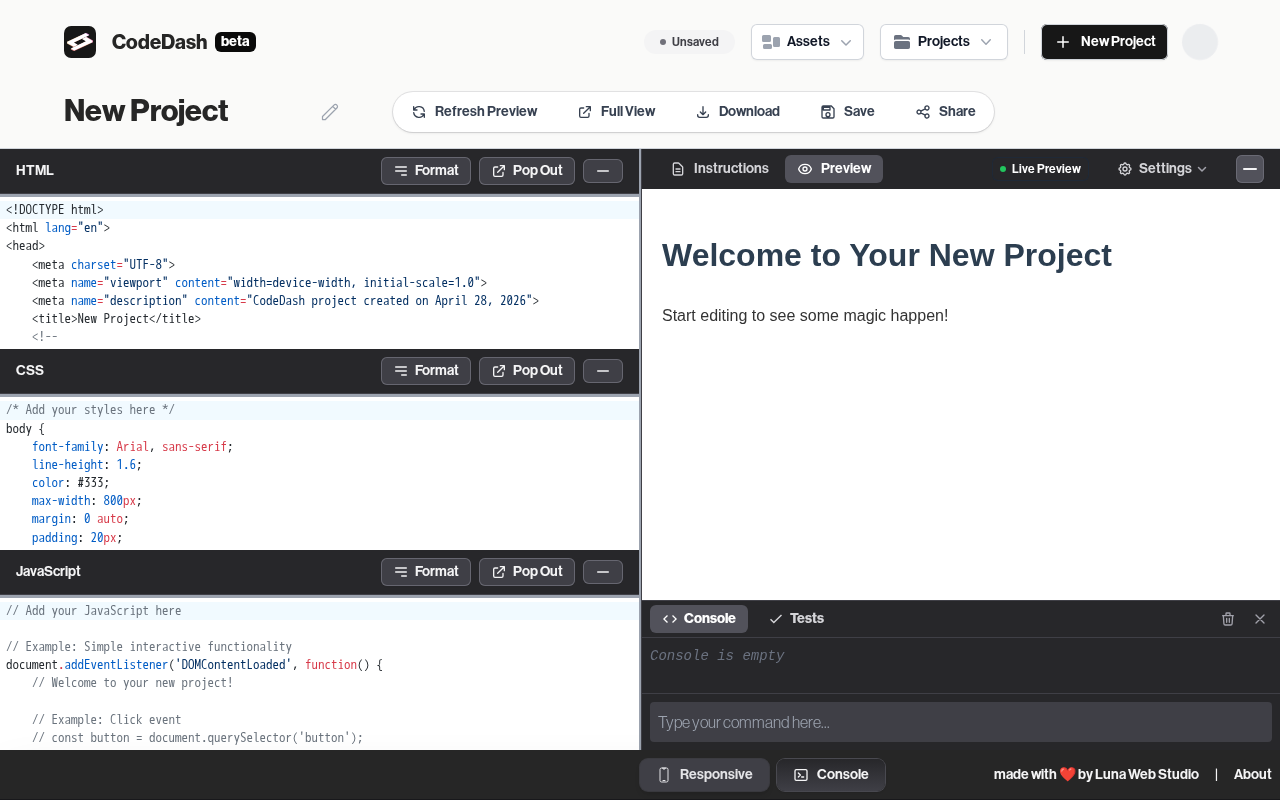Format the JavaScript code
The width and height of the screenshot is (1280, 800).
tap(426, 572)
